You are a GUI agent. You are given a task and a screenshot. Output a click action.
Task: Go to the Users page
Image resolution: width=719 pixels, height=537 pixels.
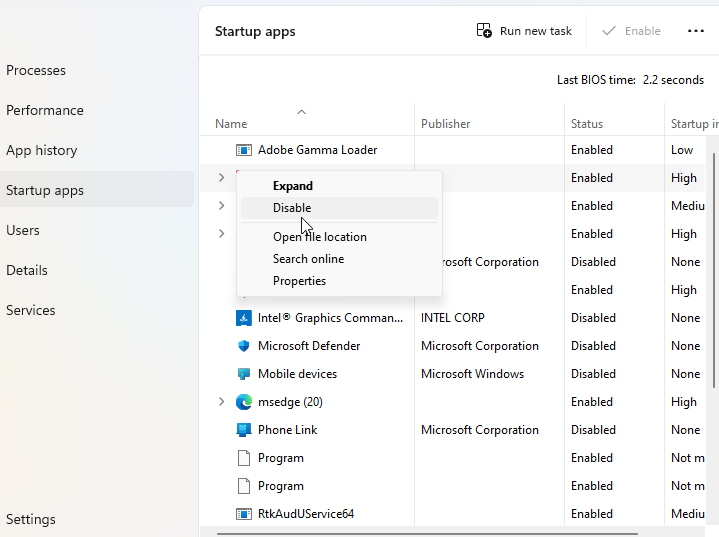pyautogui.click(x=23, y=230)
